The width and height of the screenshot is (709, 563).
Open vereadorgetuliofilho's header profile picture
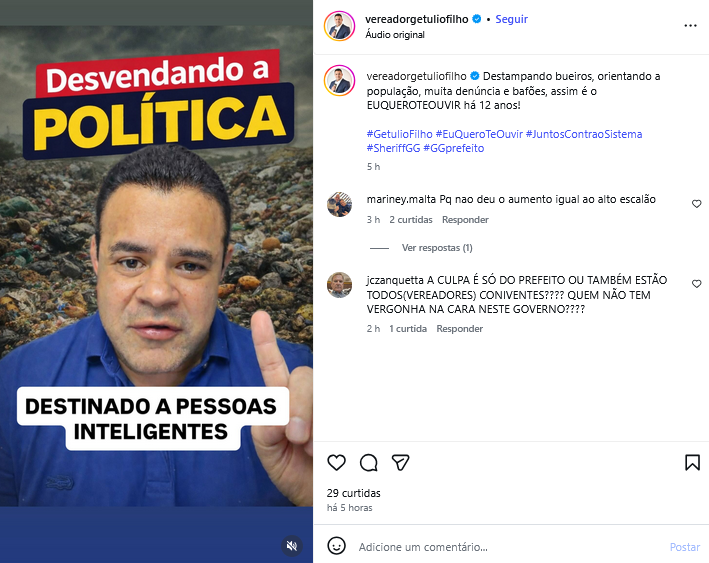pos(340,26)
